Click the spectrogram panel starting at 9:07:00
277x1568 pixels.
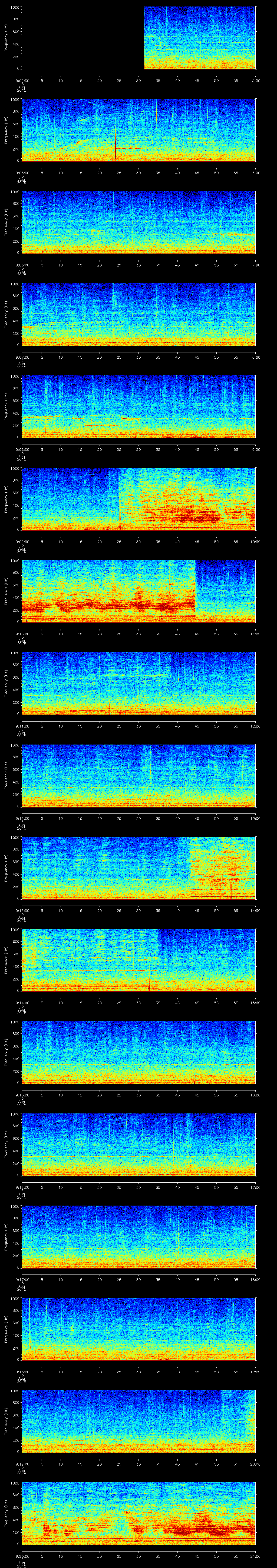[139, 314]
